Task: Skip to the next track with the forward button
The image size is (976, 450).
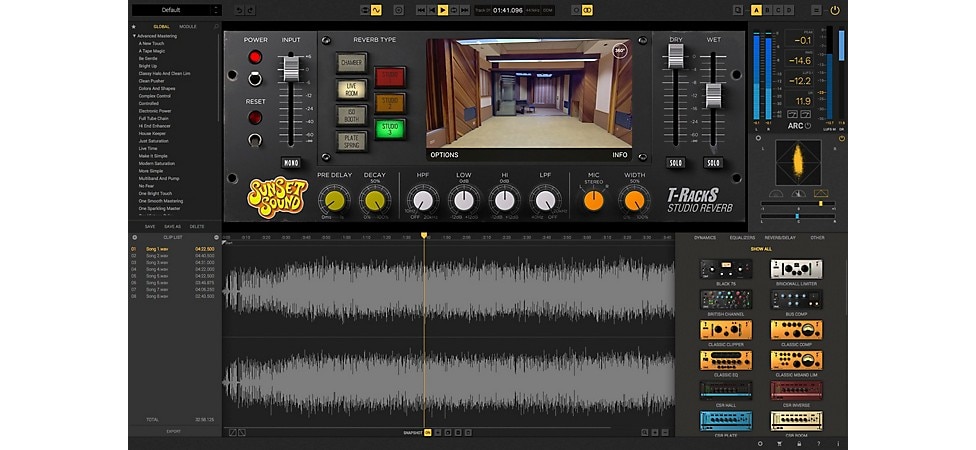Action: (464, 10)
